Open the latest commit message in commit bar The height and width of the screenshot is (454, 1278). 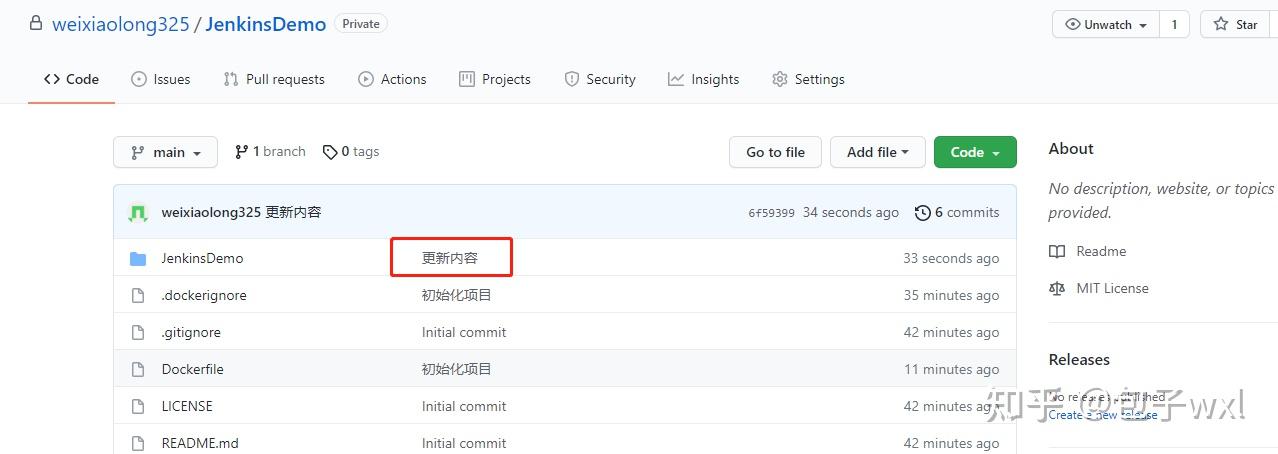click(x=293, y=212)
